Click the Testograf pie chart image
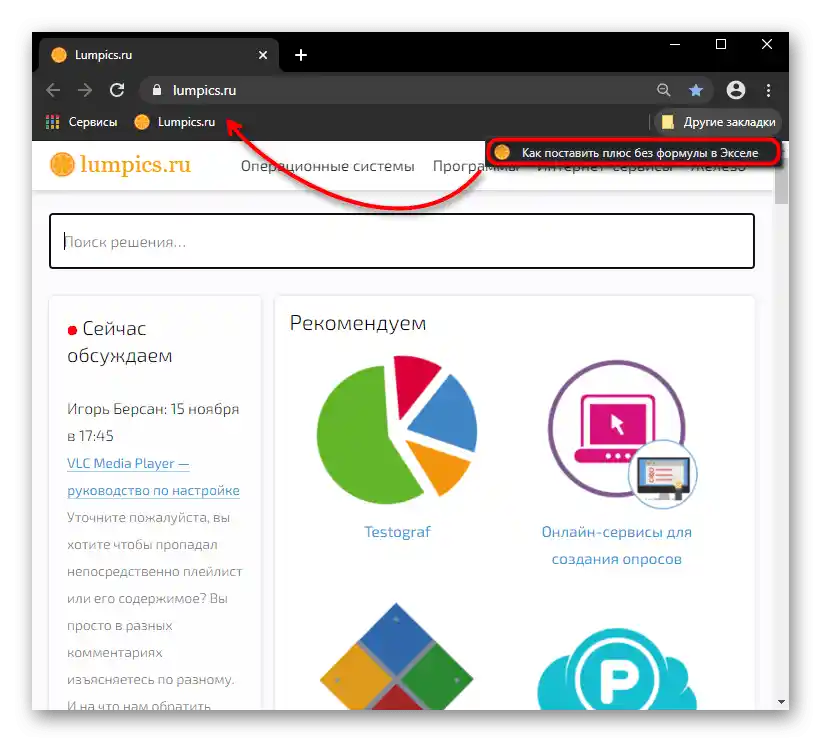821x742 pixels. point(397,429)
